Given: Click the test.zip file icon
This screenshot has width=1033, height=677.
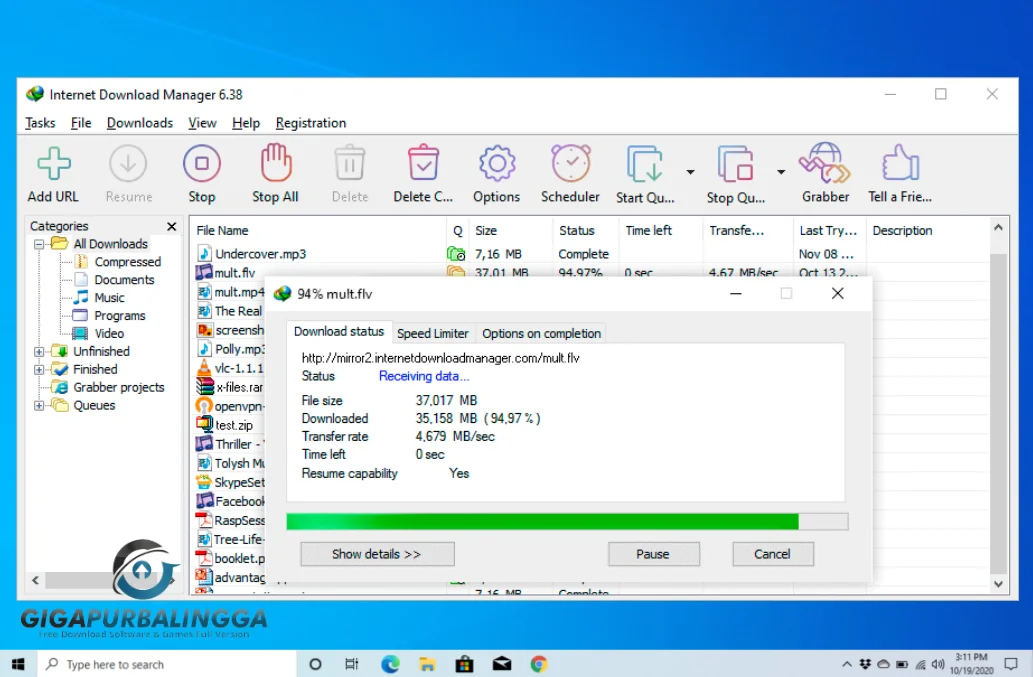Looking at the screenshot, I should [x=204, y=425].
